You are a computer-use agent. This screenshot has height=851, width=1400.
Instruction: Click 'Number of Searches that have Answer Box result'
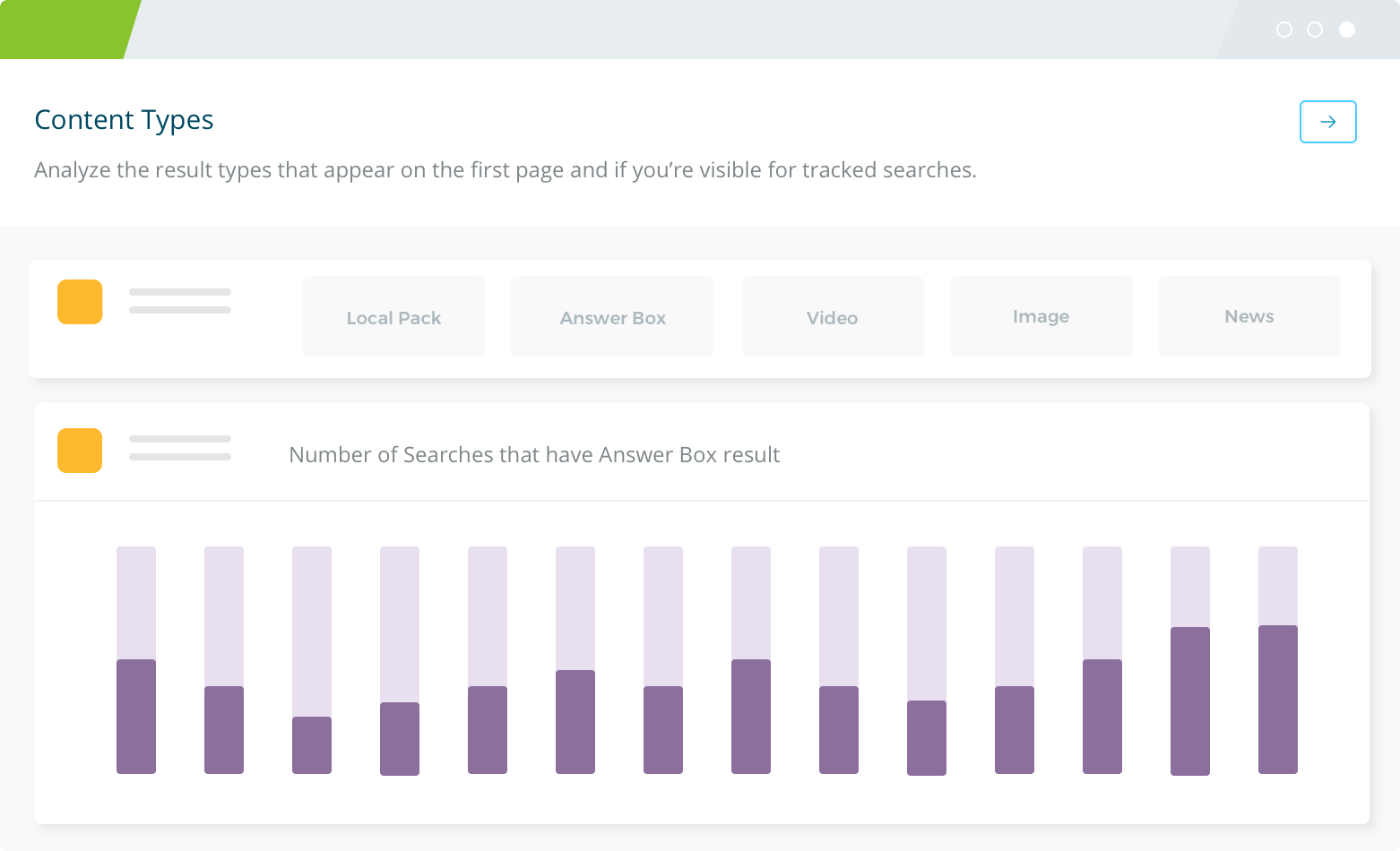[534, 455]
